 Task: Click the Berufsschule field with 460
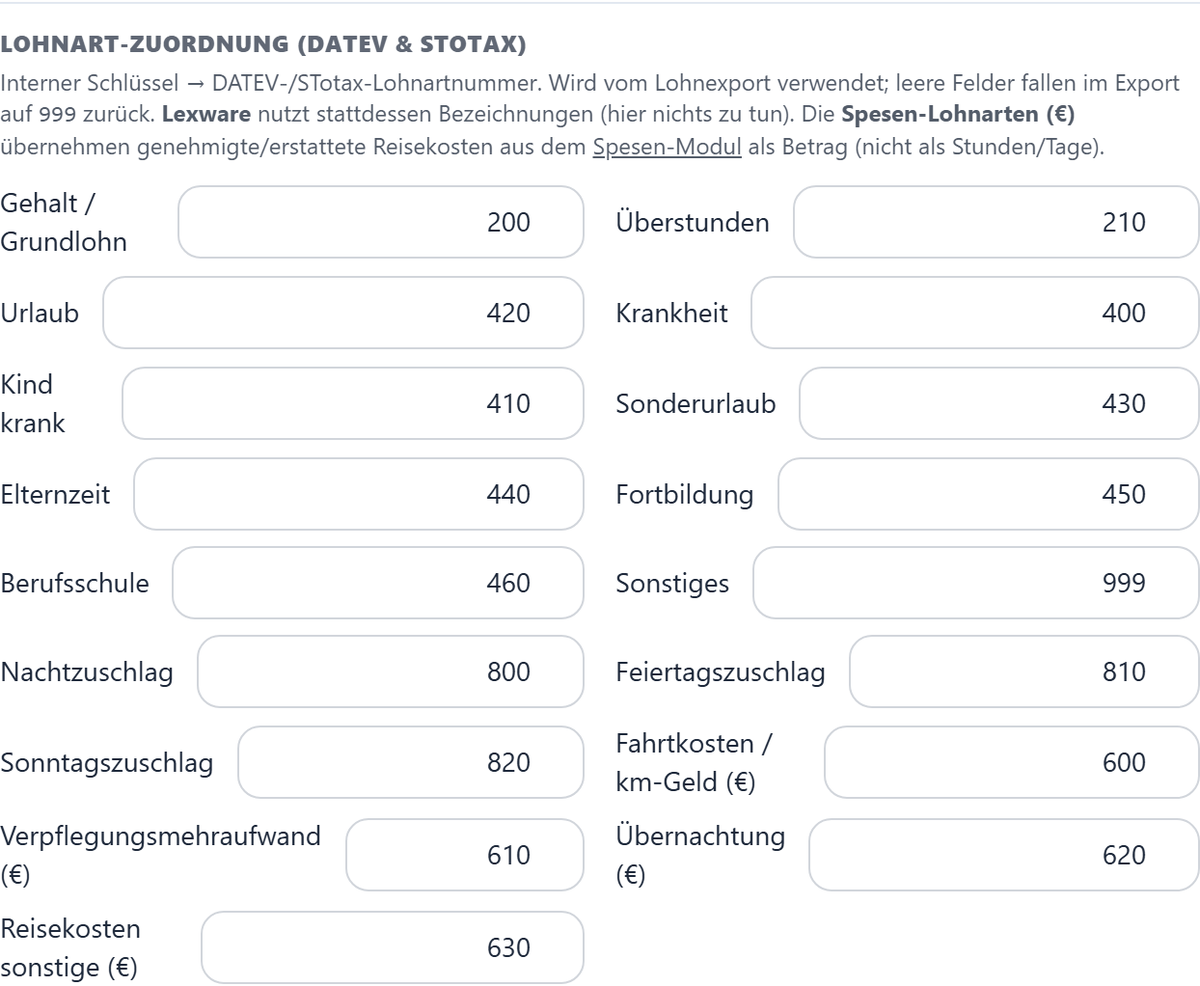pyautogui.click(x=378, y=583)
